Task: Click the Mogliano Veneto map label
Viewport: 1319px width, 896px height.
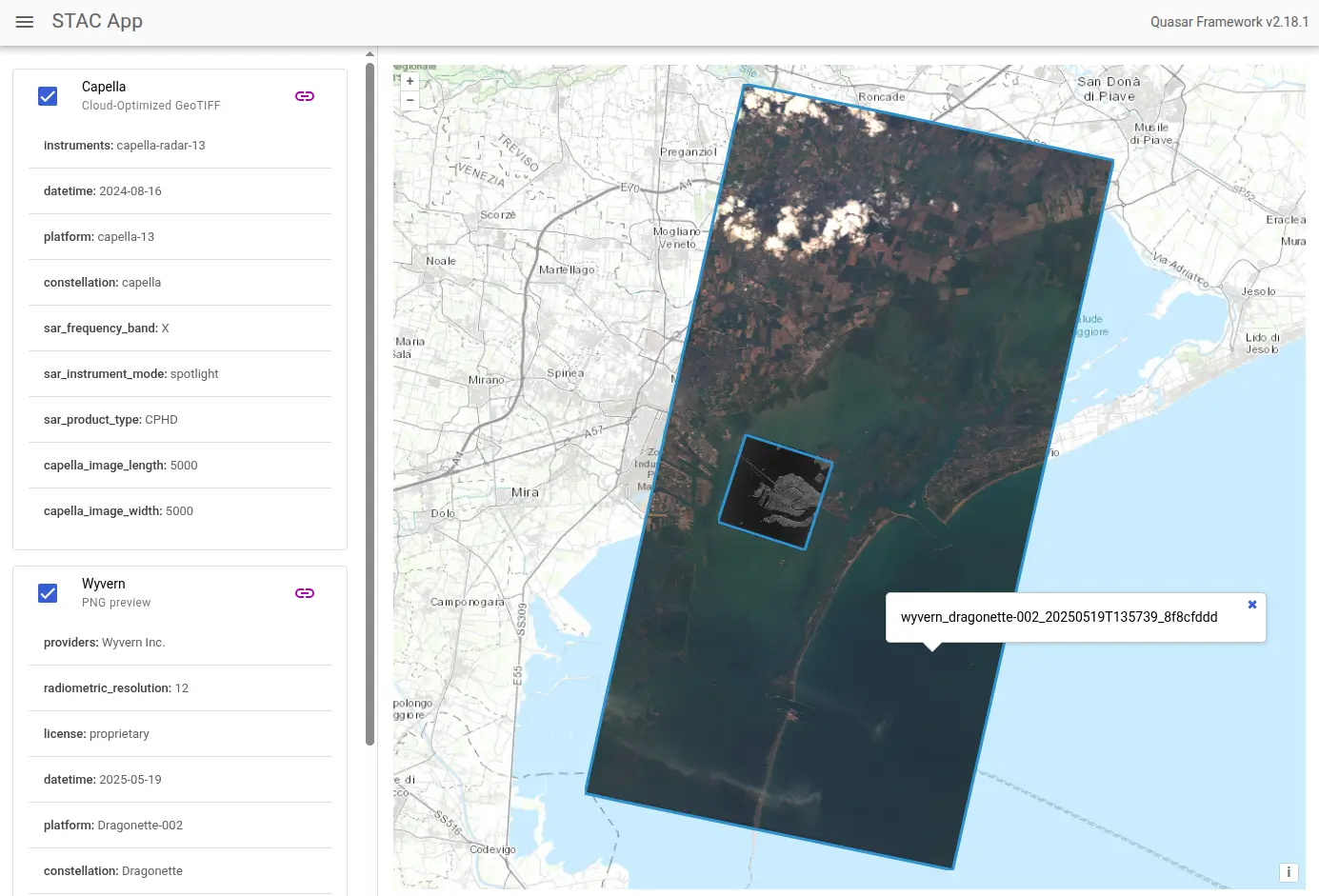Action: [677, 238]
